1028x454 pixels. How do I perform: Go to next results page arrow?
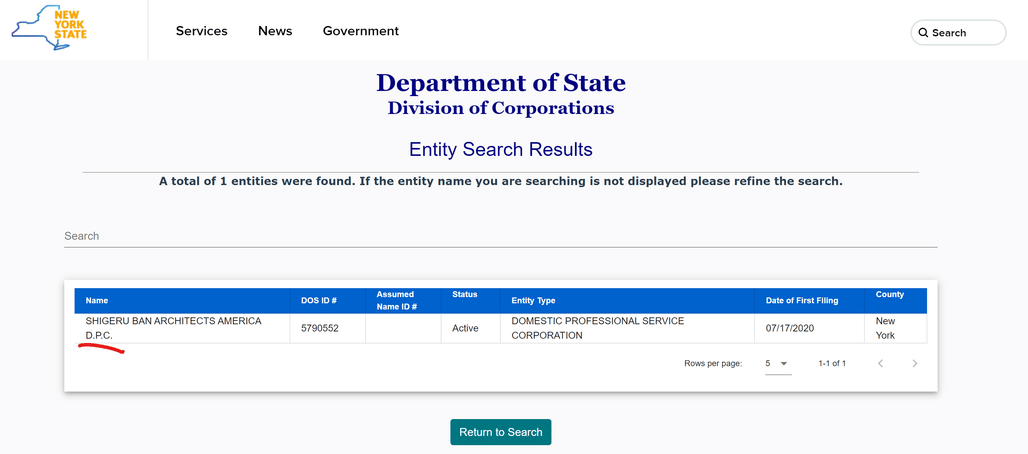click(915, 363)
